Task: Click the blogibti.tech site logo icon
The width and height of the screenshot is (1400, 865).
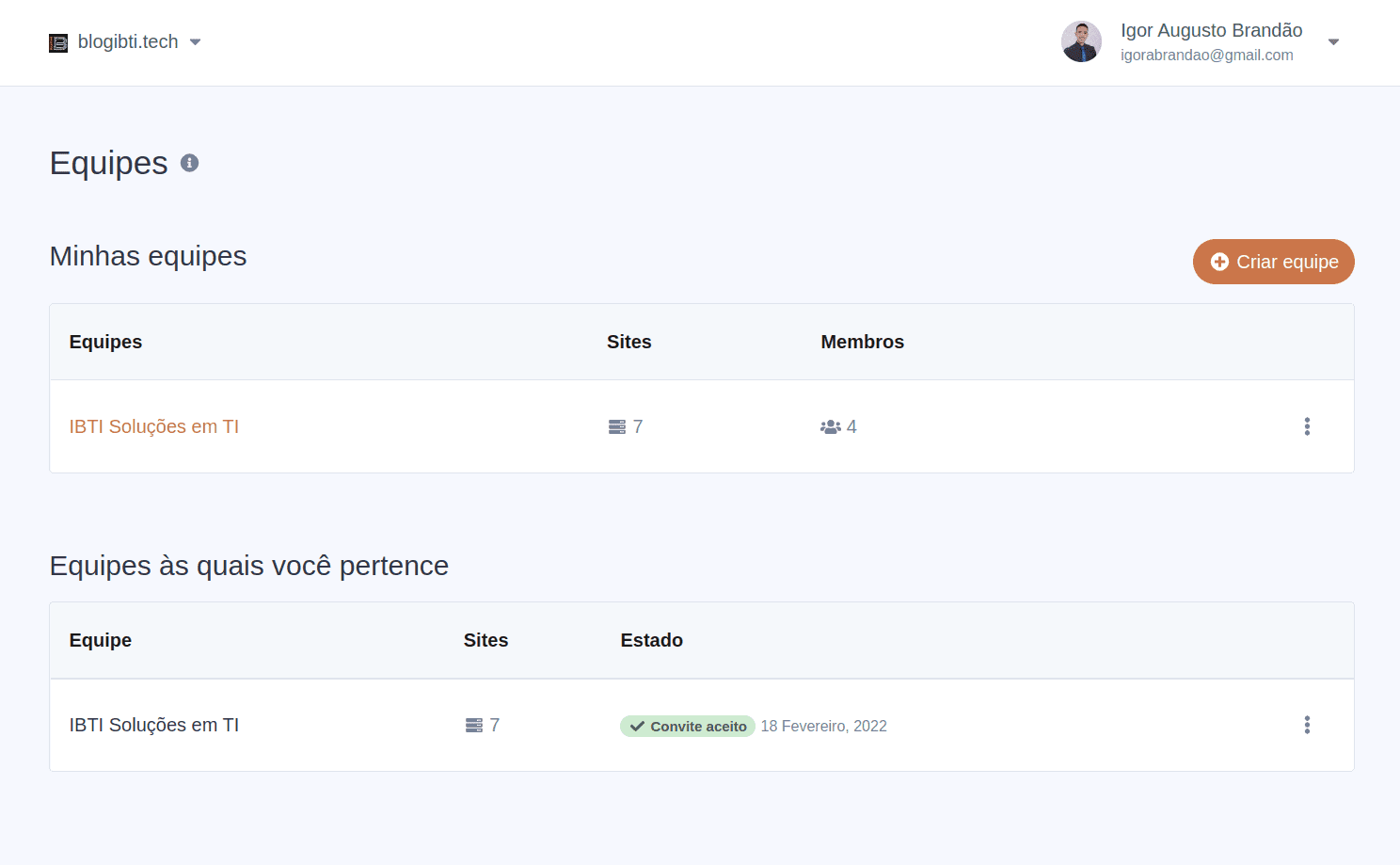Action: [58, 42]
